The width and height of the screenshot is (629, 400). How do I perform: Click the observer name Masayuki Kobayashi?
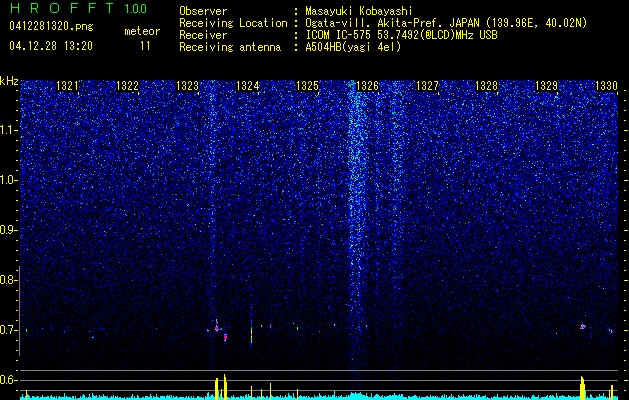click(359, 11)
